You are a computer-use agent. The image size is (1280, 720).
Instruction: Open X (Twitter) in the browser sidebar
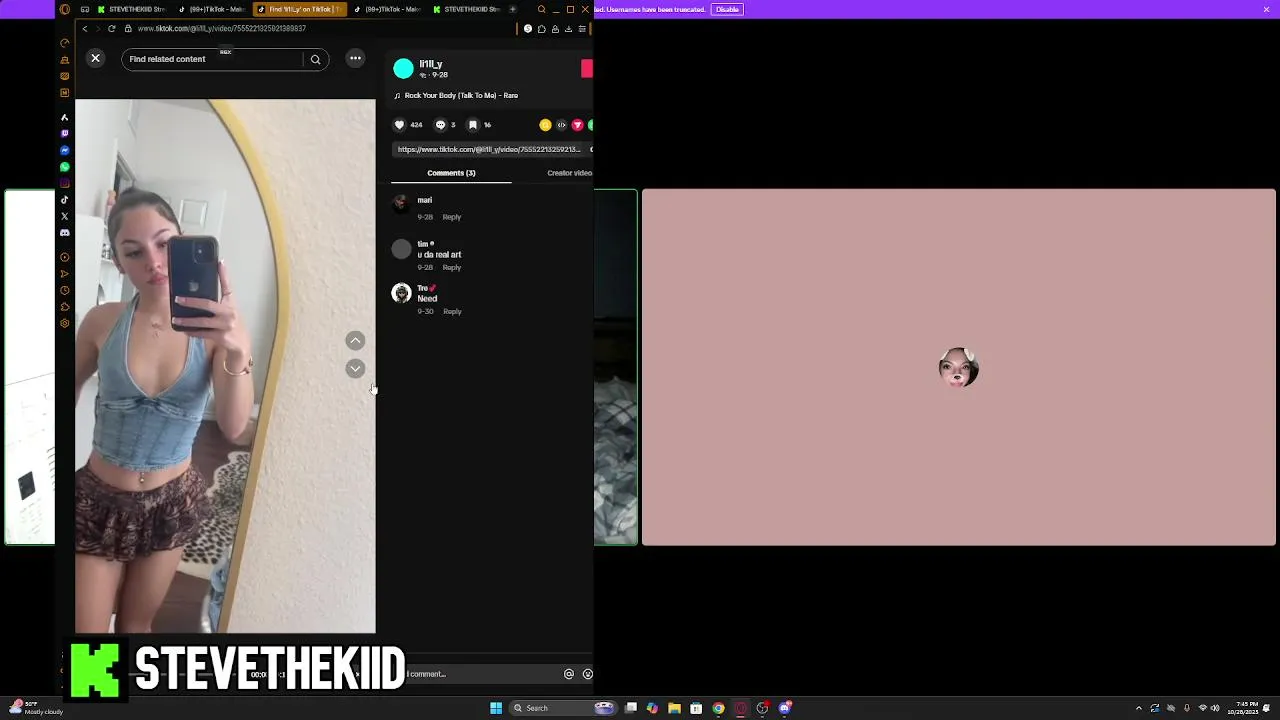65,216
